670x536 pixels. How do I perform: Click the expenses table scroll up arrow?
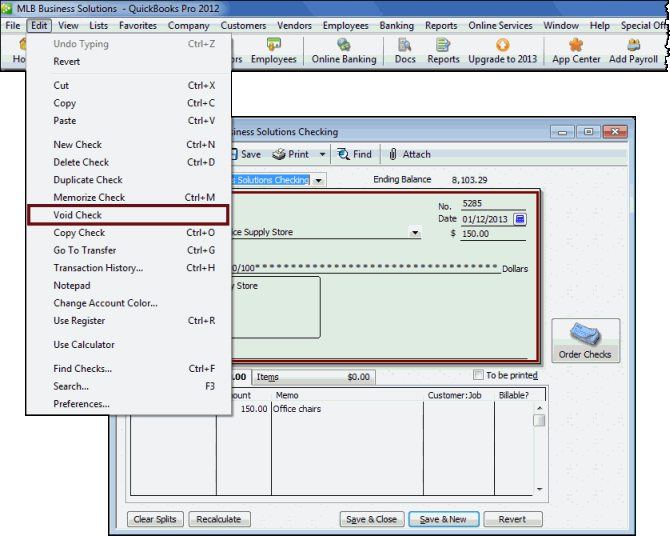(540, 408)
